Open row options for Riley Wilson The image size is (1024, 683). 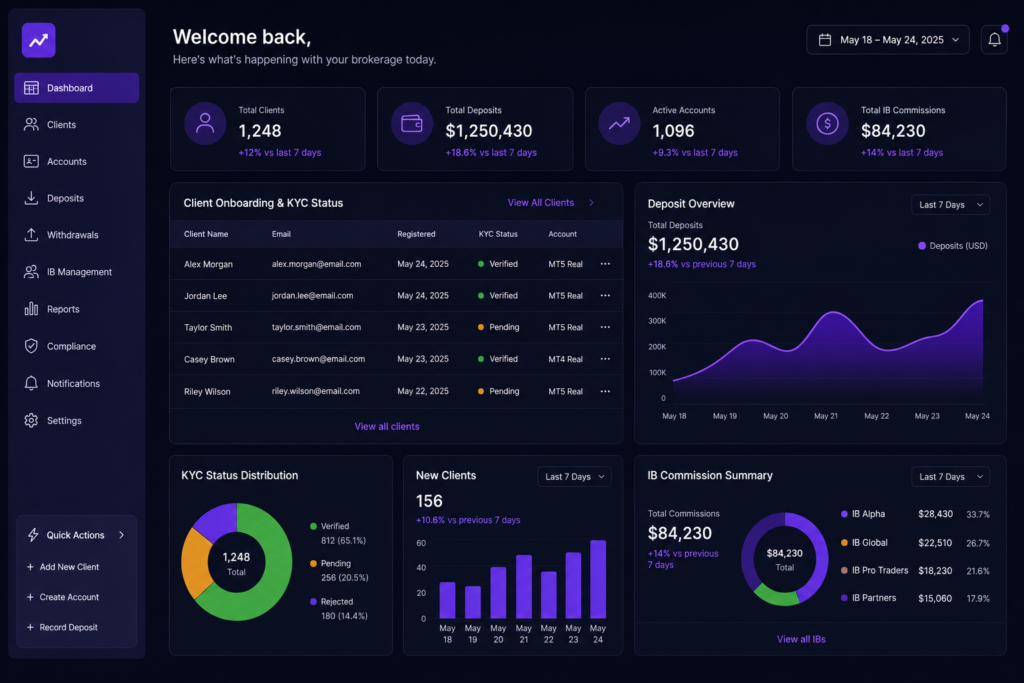point(605,391)
